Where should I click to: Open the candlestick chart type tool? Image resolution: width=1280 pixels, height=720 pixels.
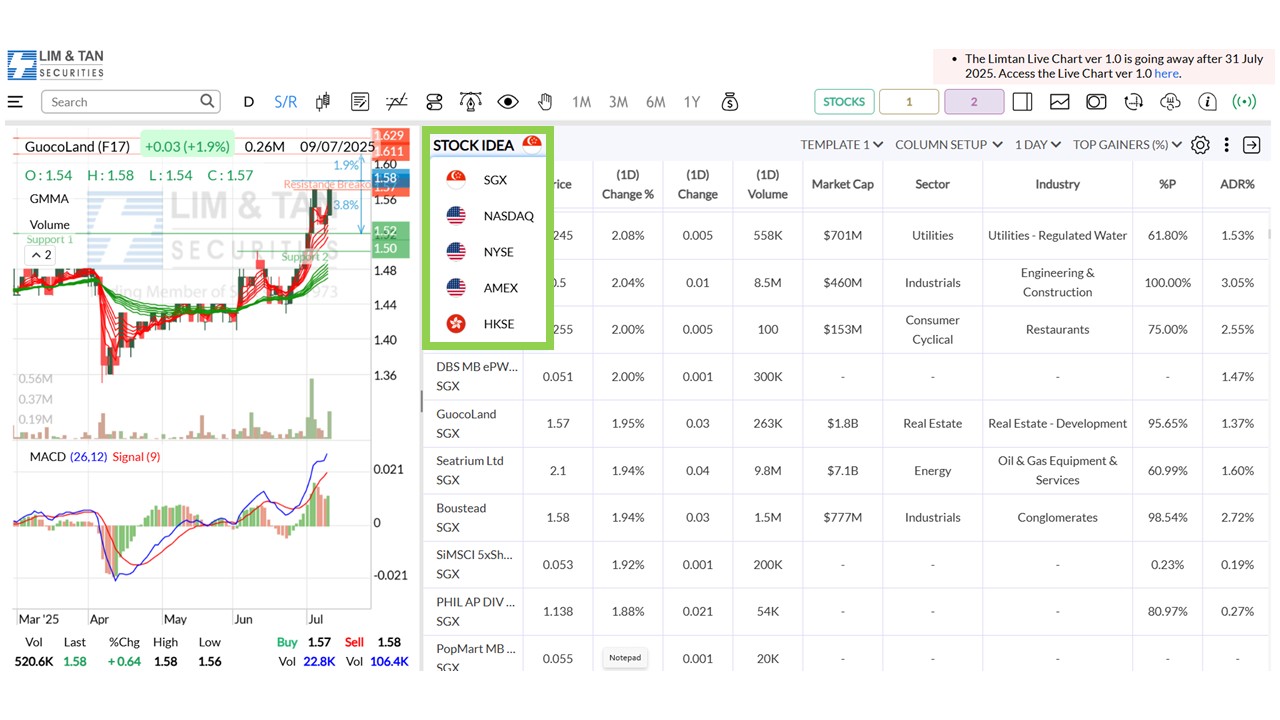[x=323, y=102]
